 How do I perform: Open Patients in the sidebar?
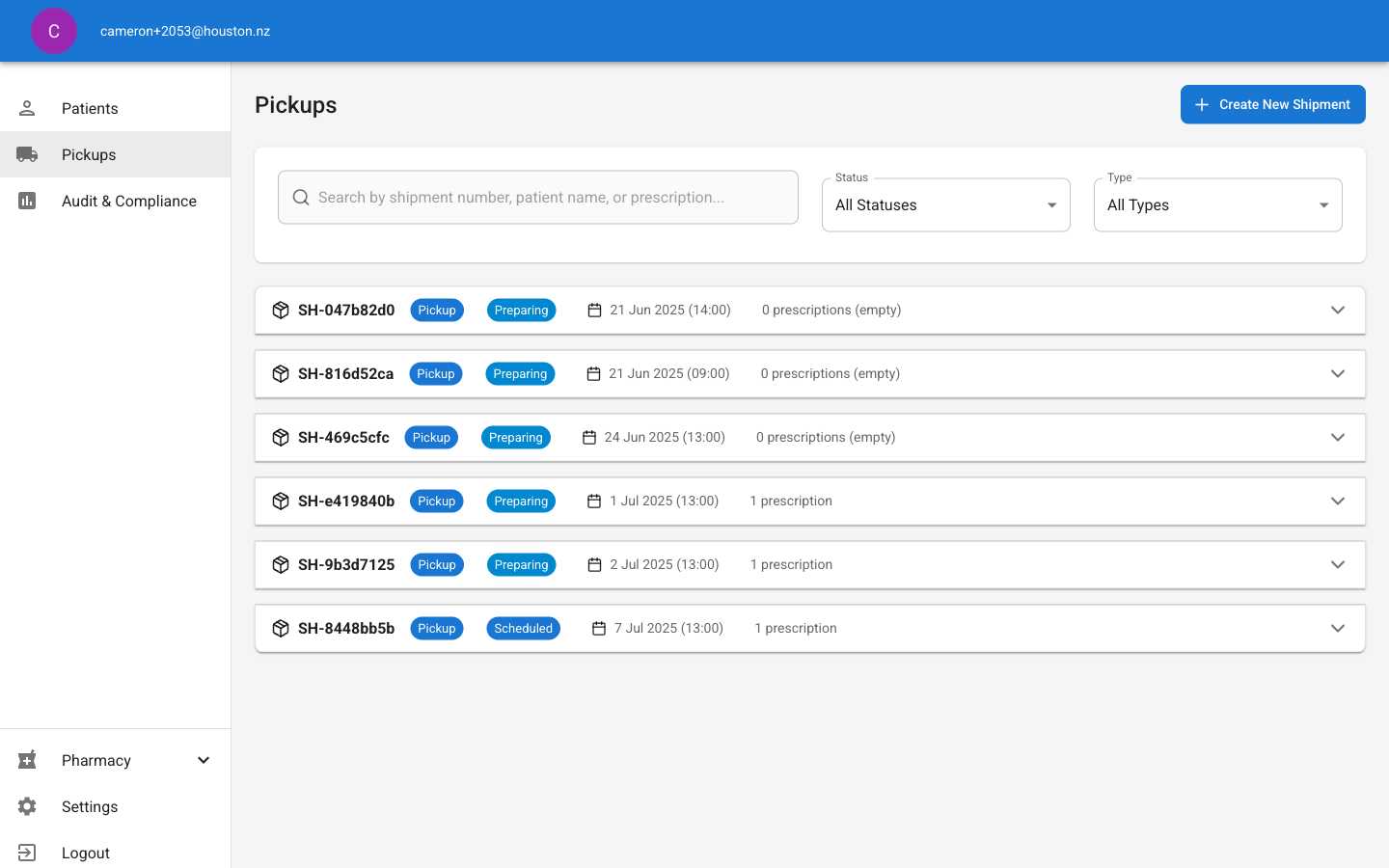(116, 108)
